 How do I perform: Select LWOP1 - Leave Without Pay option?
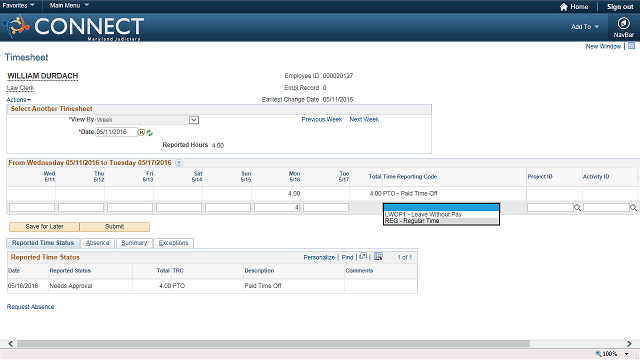tap(441, 214)
